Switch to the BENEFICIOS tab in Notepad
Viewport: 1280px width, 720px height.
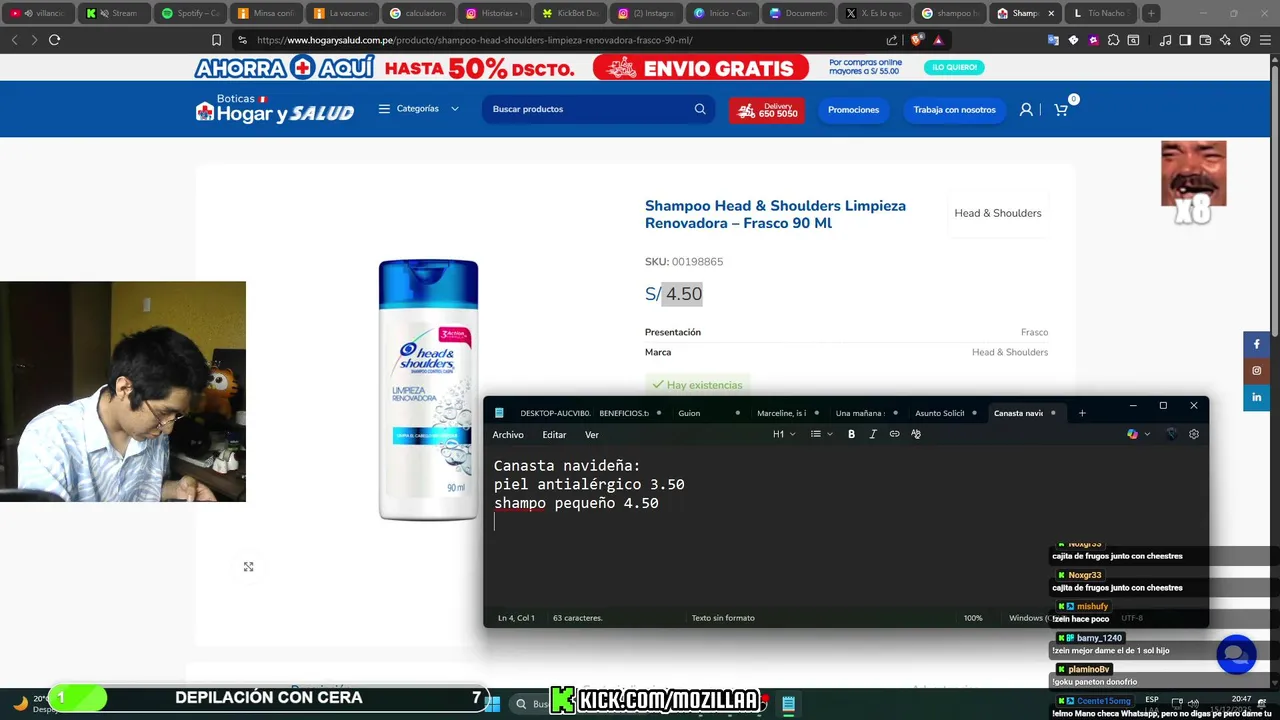pos(630,413)
